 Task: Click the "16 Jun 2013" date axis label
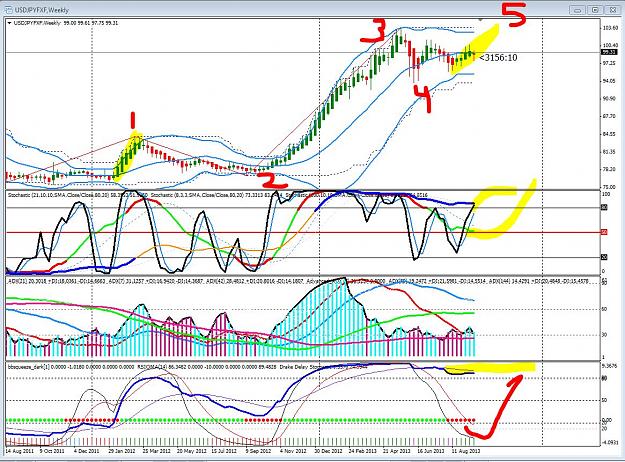[431, 451]
